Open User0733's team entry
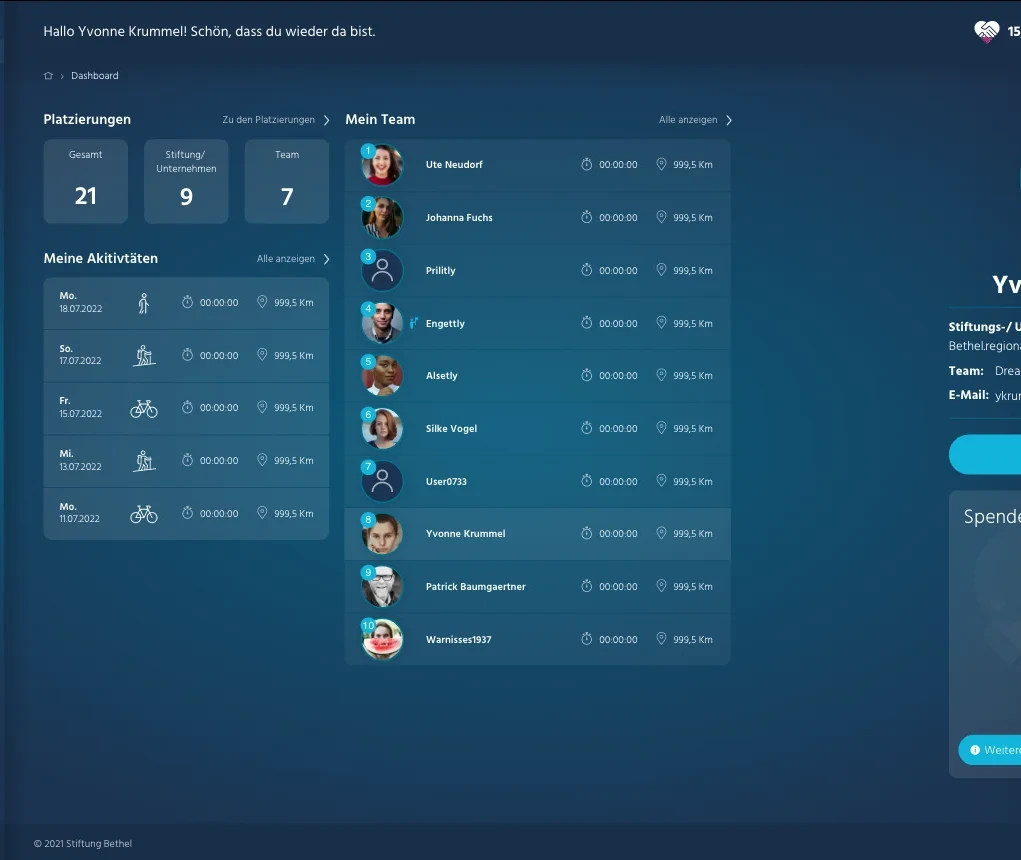Image resolution: width=1021 pixels, height=860 pixels. [x=447, y=481]
